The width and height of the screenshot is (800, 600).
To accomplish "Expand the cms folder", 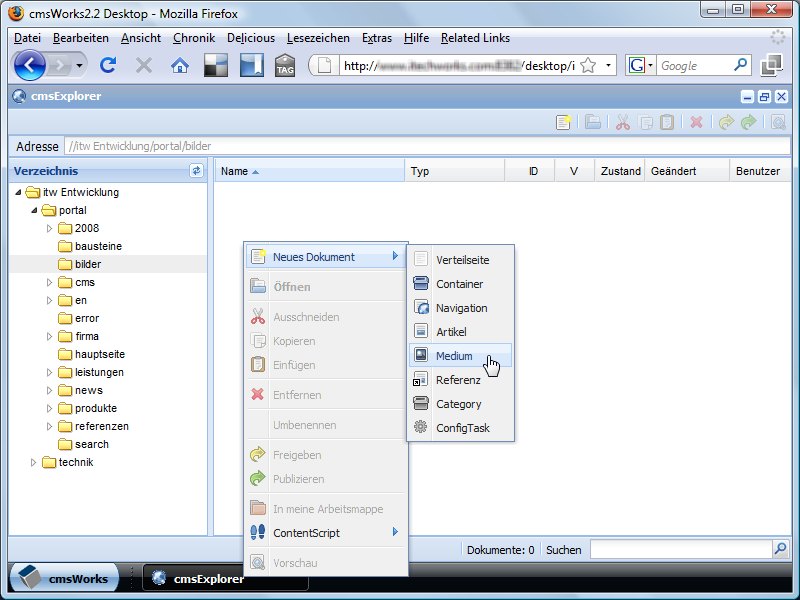I will click(x=49, y=282).
